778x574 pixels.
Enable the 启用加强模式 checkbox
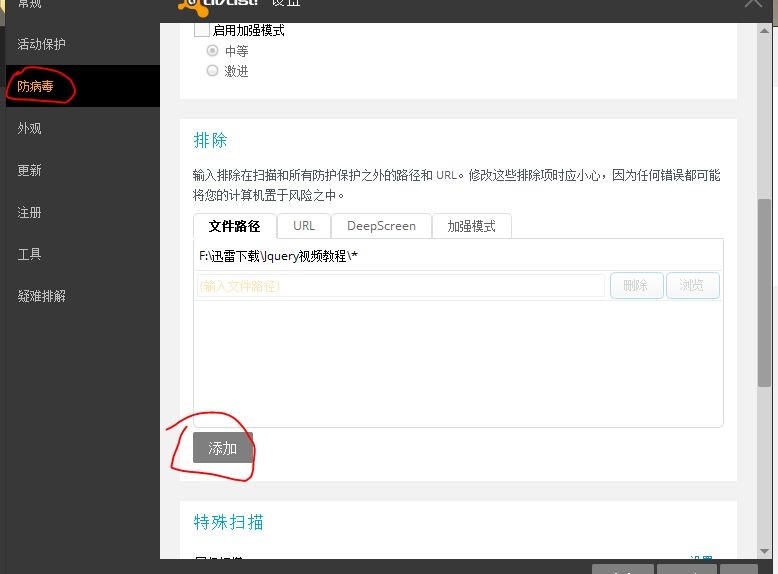201,30
